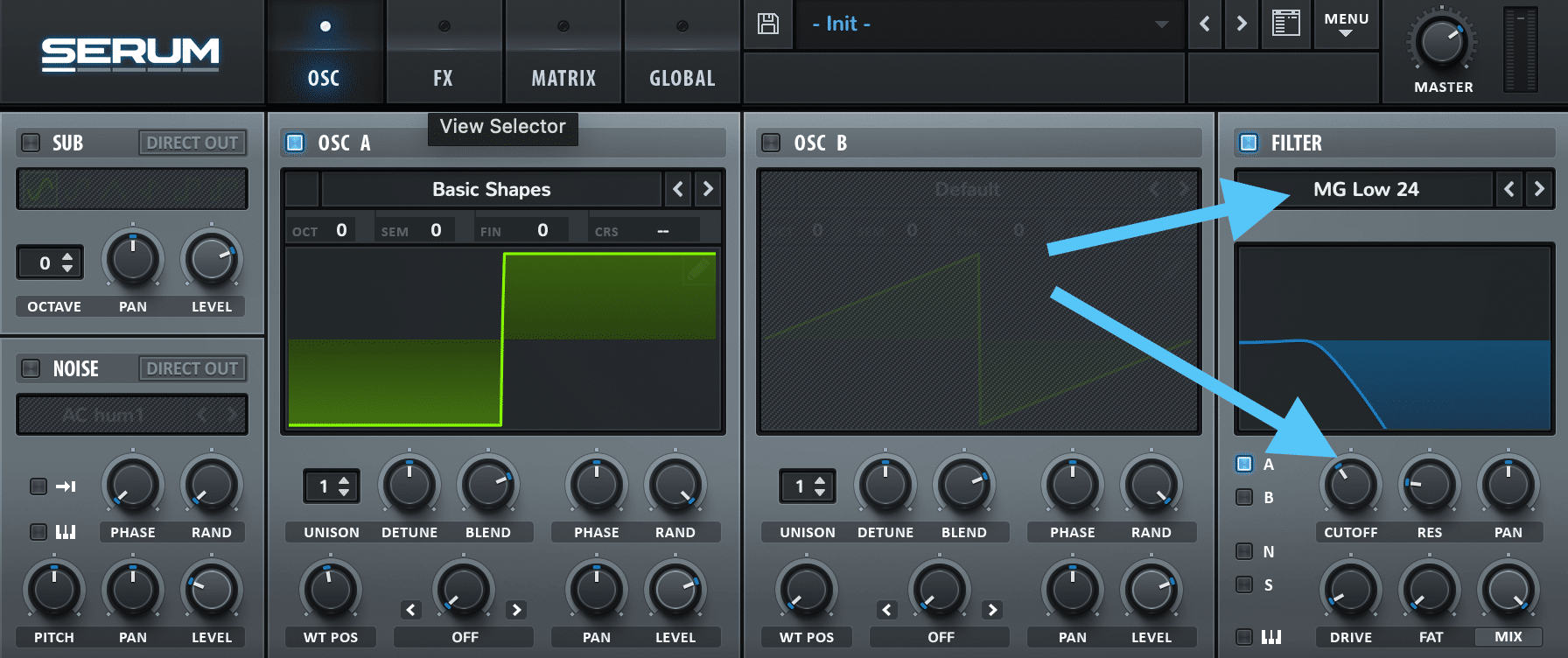
Task: Click the OSC A FIN value
Action: point(542,230)
